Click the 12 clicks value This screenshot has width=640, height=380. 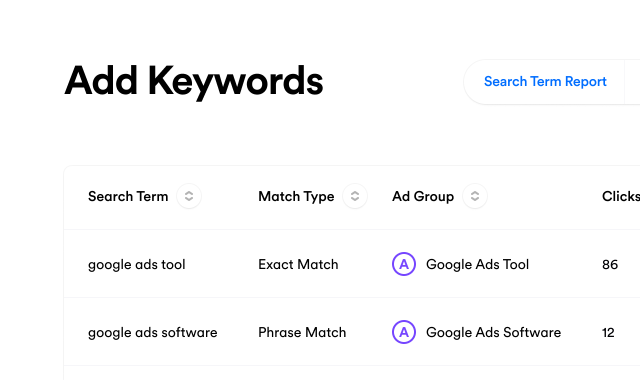[x=608, y=333]
